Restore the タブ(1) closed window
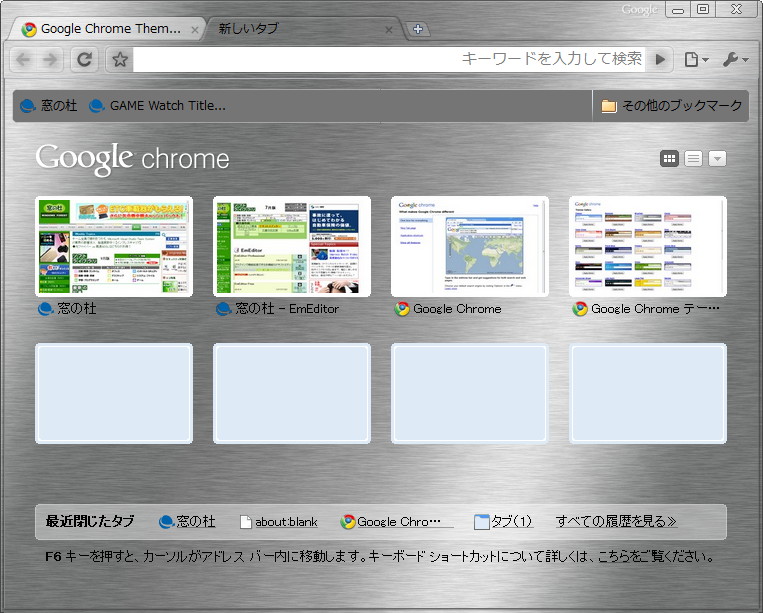Viewport: 763px width, 613px height. coord(503,522)
